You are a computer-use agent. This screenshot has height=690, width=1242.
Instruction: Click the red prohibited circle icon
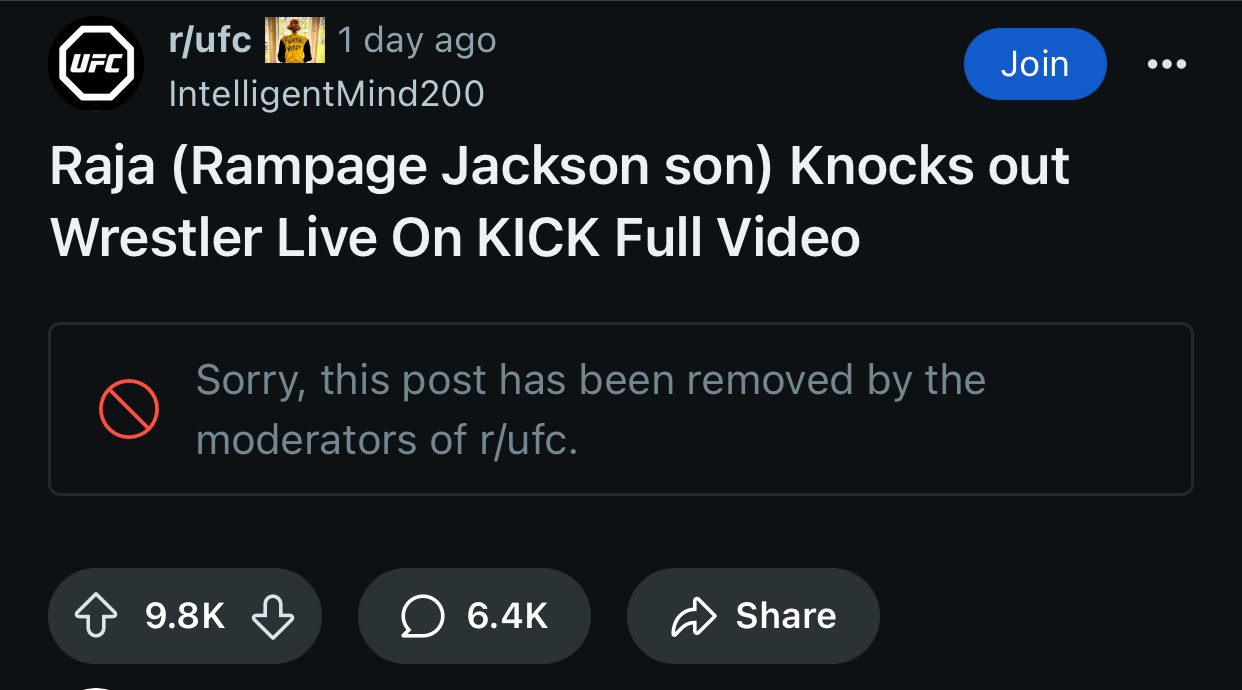pyautogui.click(x=129, y=409)
